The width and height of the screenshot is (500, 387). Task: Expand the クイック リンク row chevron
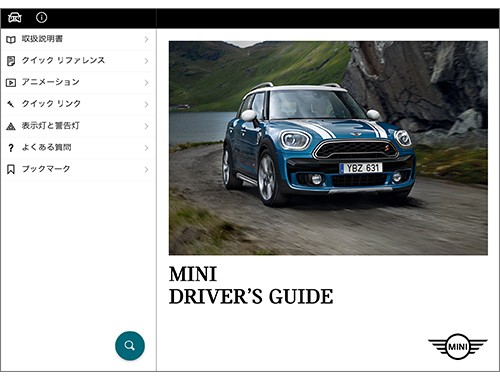pos(146,104)
